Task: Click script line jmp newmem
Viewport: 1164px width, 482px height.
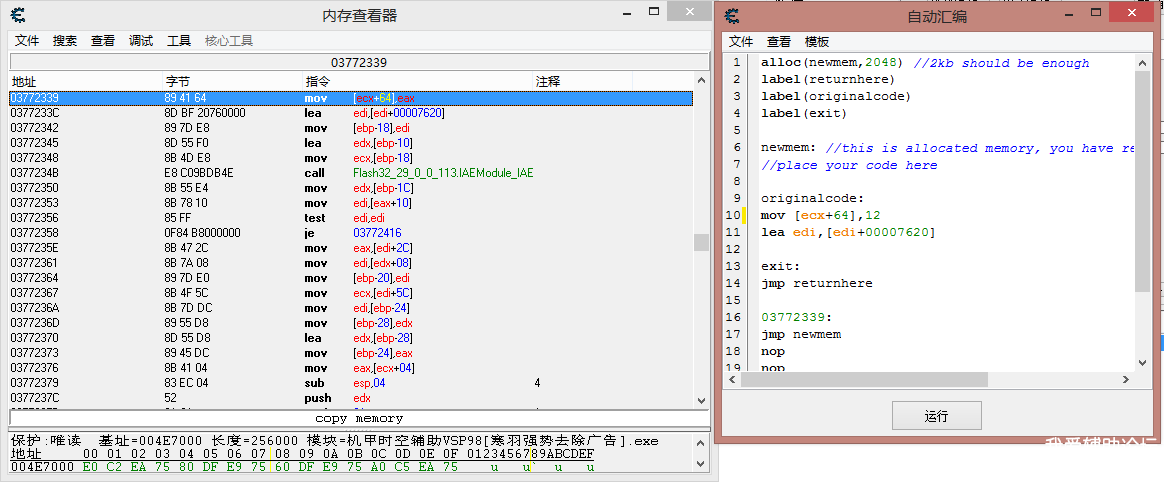Action: tap(801, 334)
